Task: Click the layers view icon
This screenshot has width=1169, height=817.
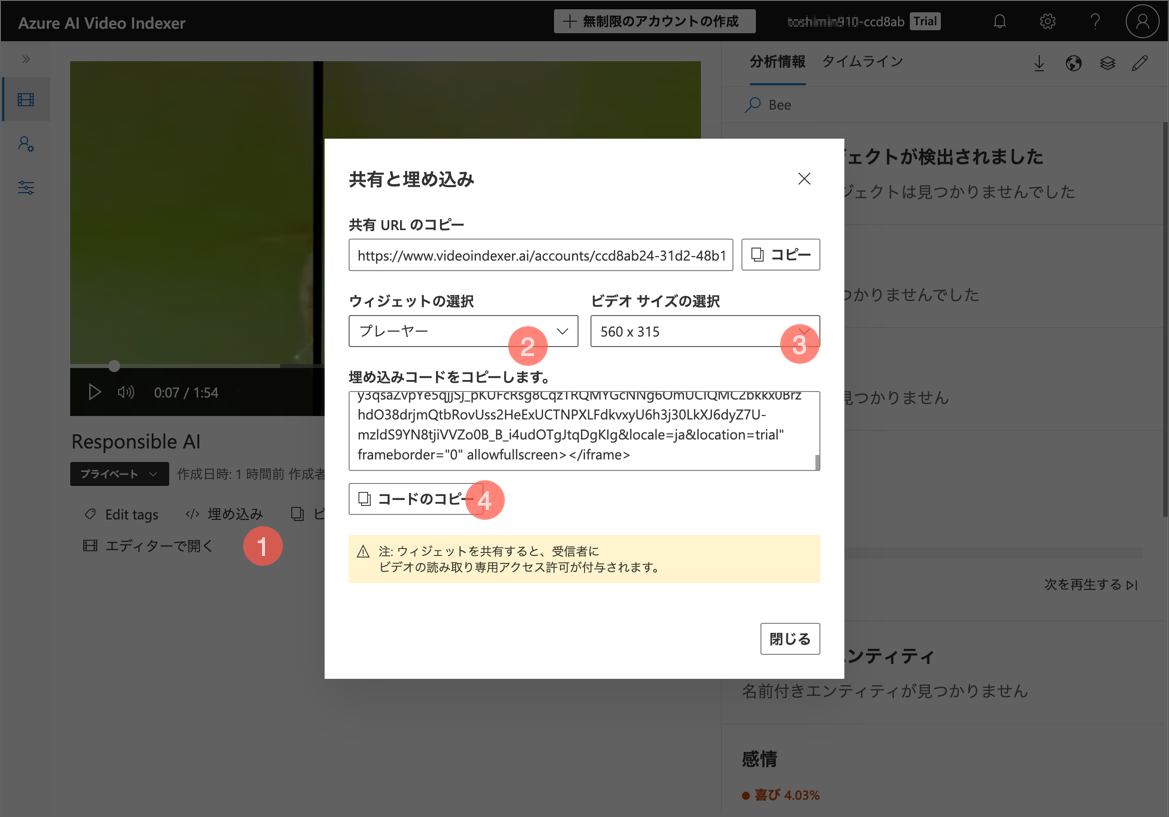Action: pos(1107,63)
